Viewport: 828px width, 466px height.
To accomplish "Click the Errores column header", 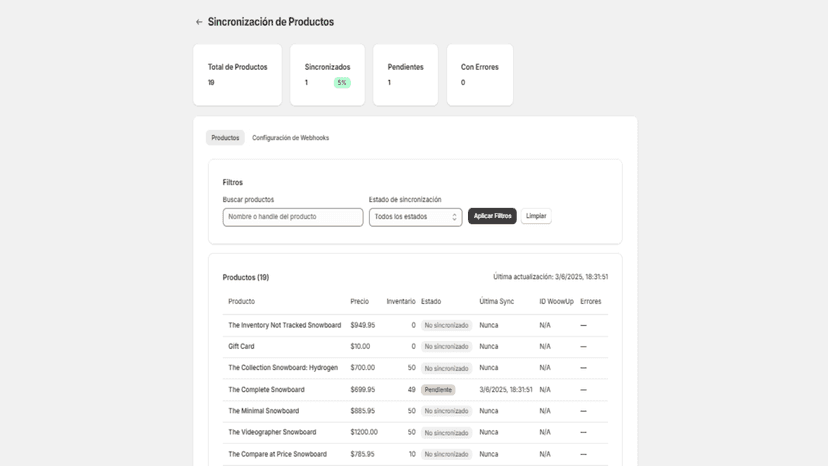I will click(590, 302).
